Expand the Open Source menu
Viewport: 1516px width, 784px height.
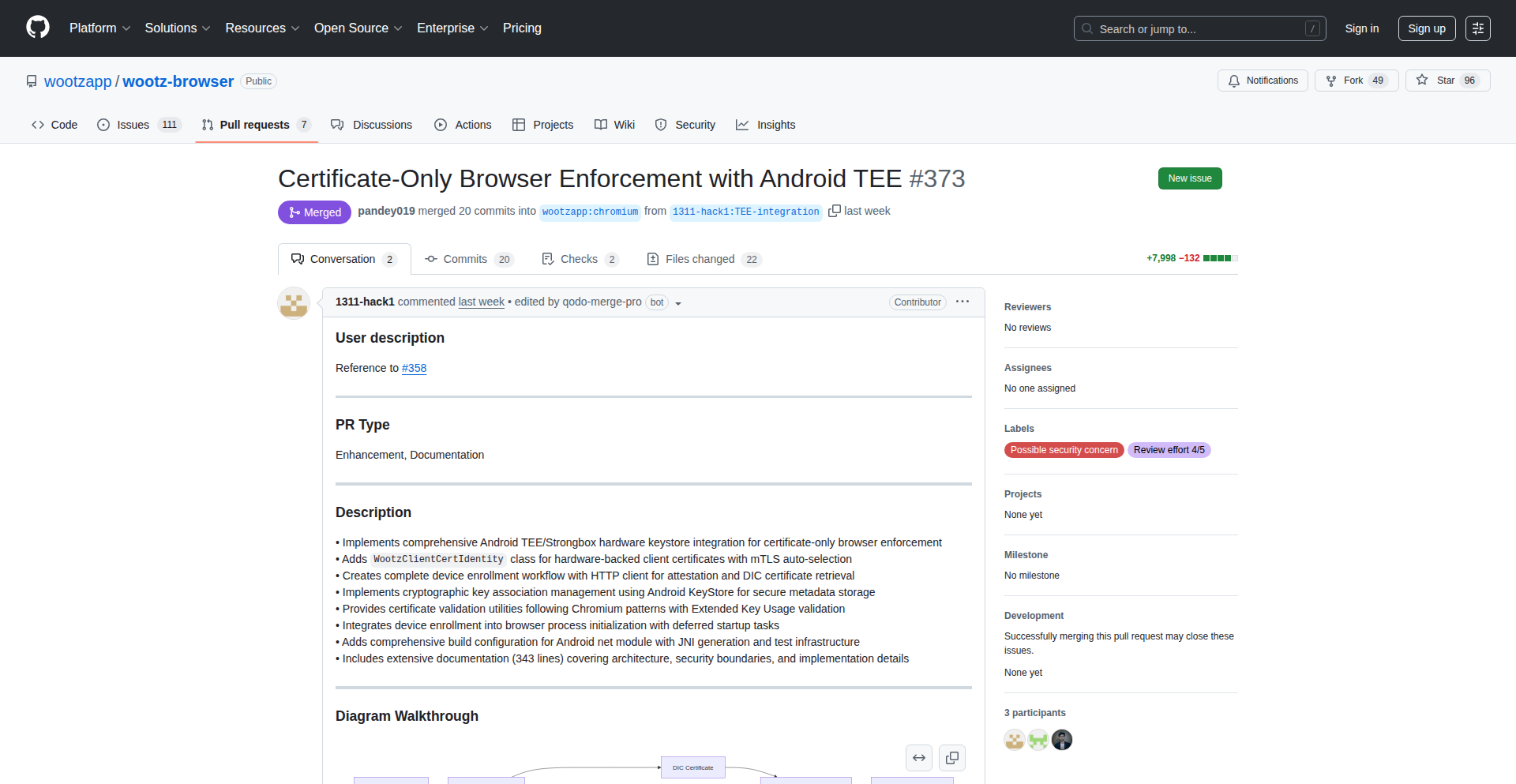[x=358, y=28]
